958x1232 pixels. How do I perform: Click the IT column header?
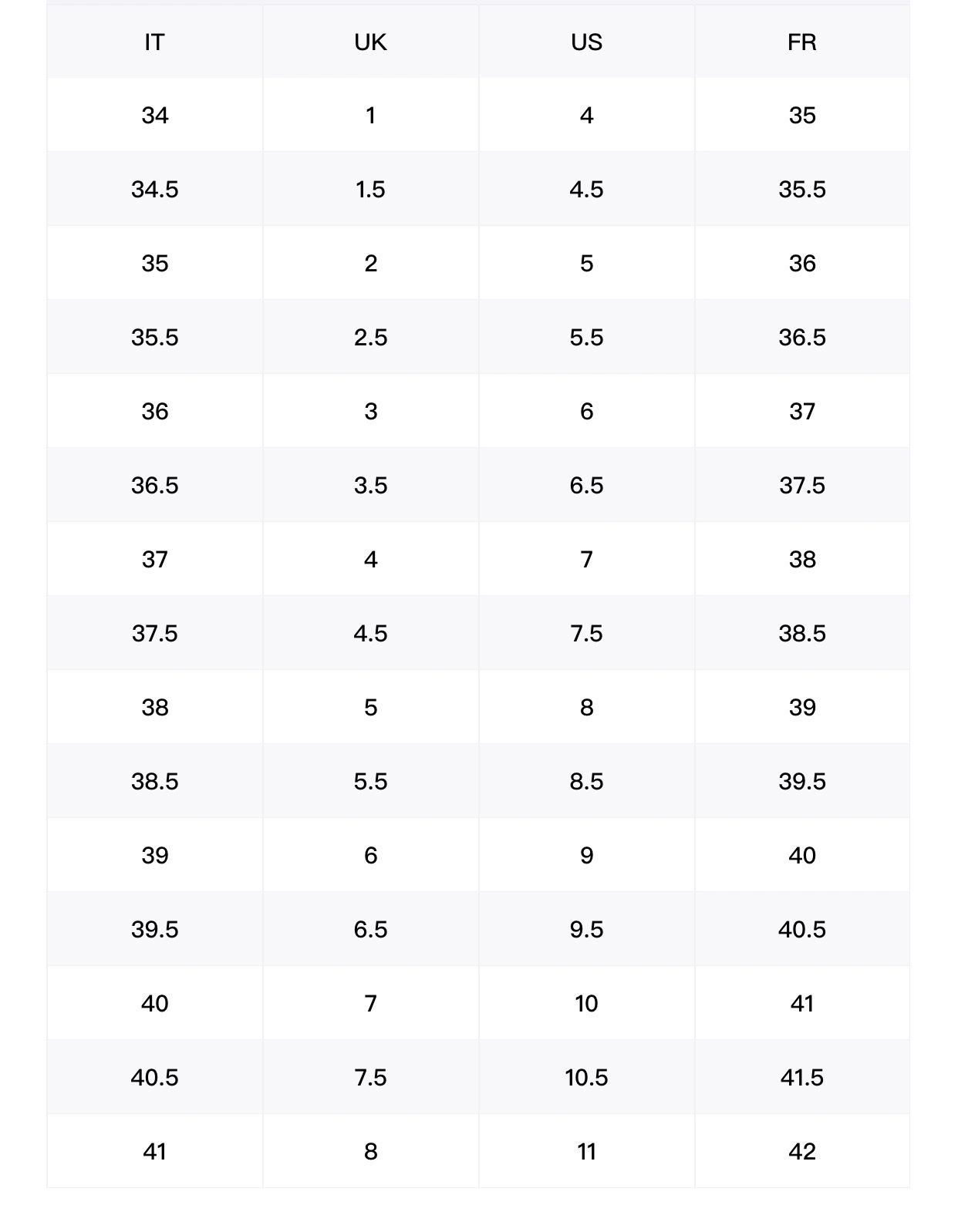coord(154,42)
